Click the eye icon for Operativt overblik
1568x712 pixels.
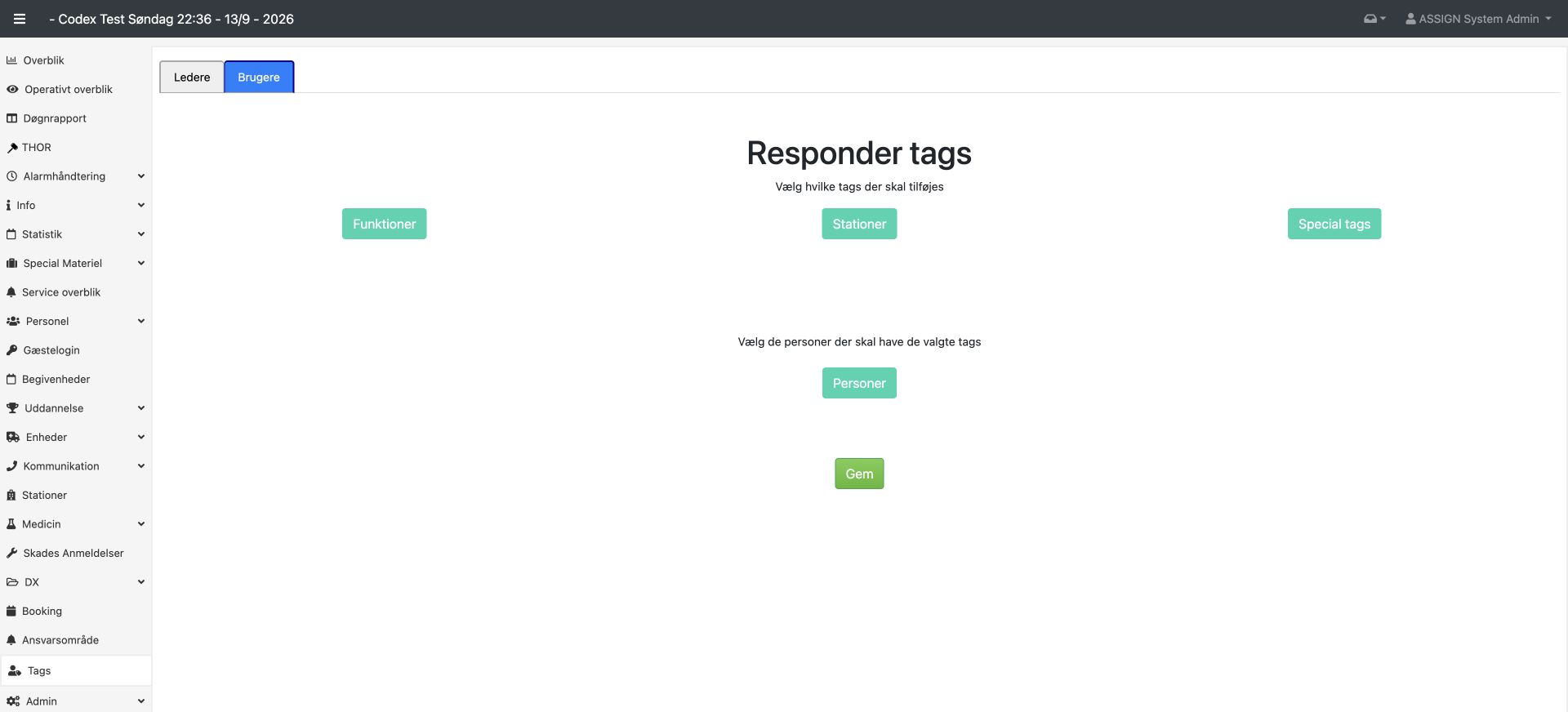[x=12, y=90]
